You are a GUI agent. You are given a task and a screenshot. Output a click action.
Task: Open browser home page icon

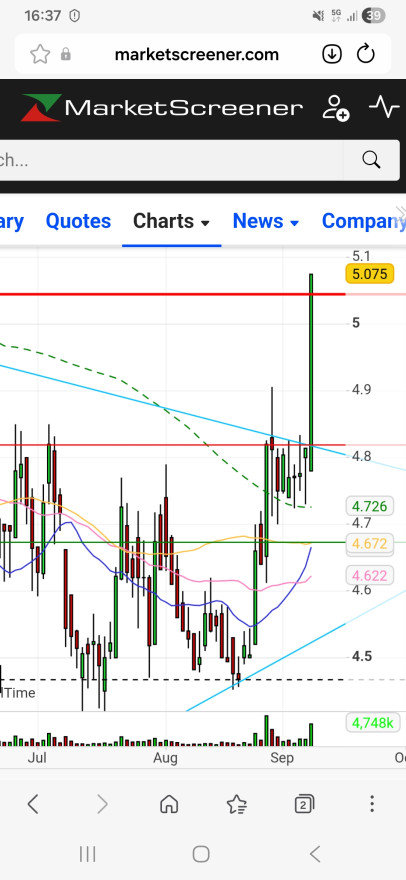169,804
